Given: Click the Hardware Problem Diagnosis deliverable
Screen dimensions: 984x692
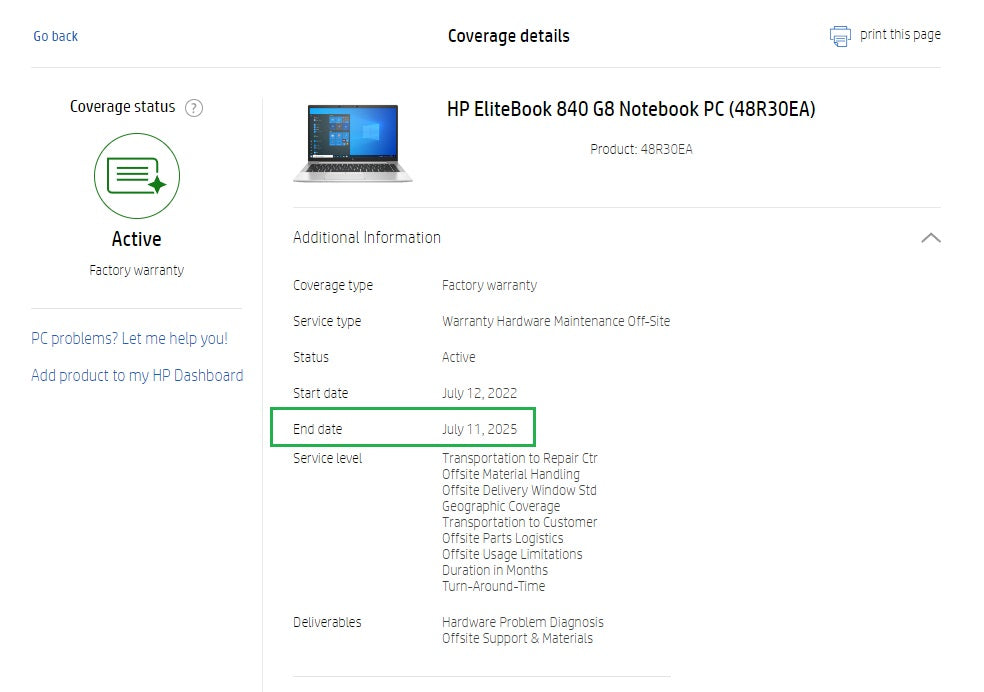Looking at the screenshot, I should [x=523, y=622].
